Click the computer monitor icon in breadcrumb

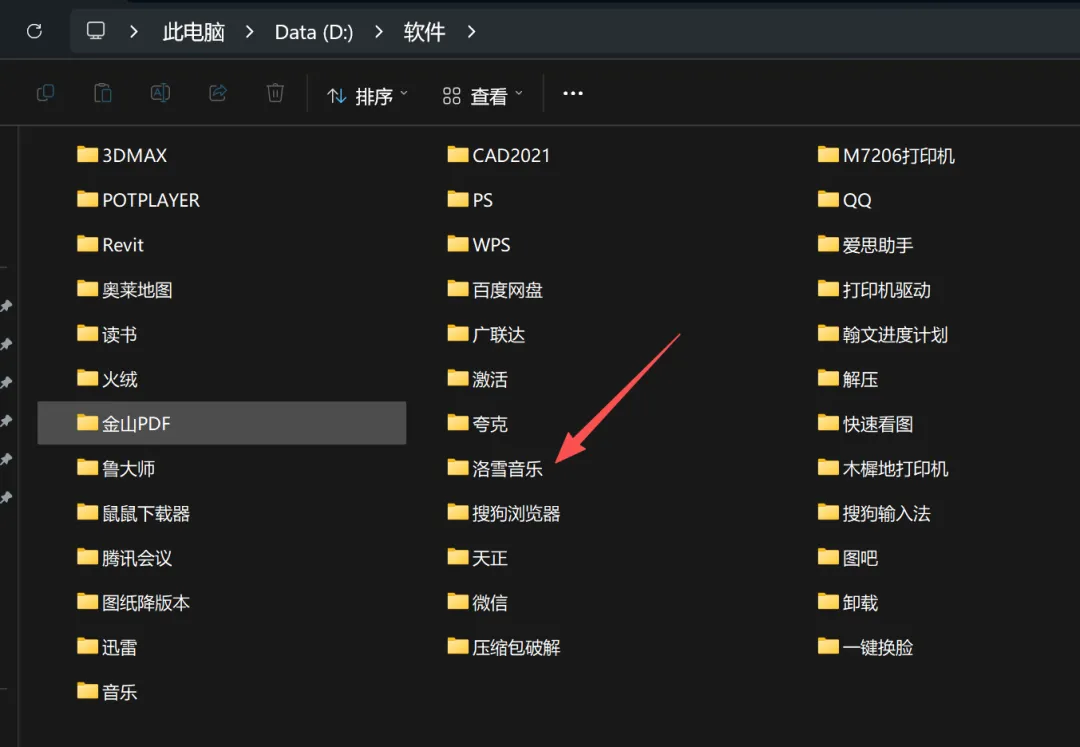[96, 31]
